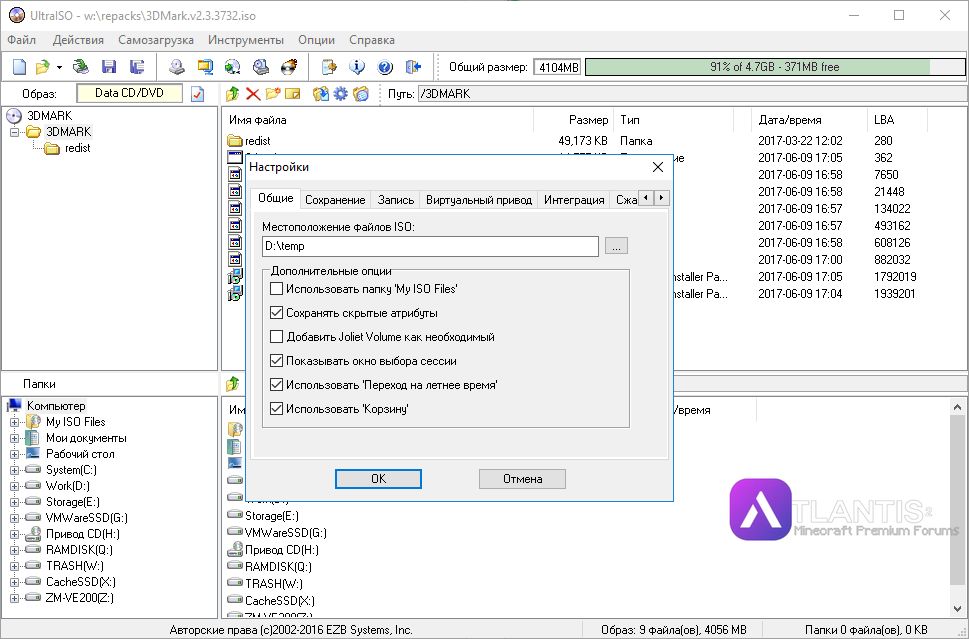Expand the Рабочий стол tree node
Image resolution: width=969 pixels, height=639 pixels.
14,454
